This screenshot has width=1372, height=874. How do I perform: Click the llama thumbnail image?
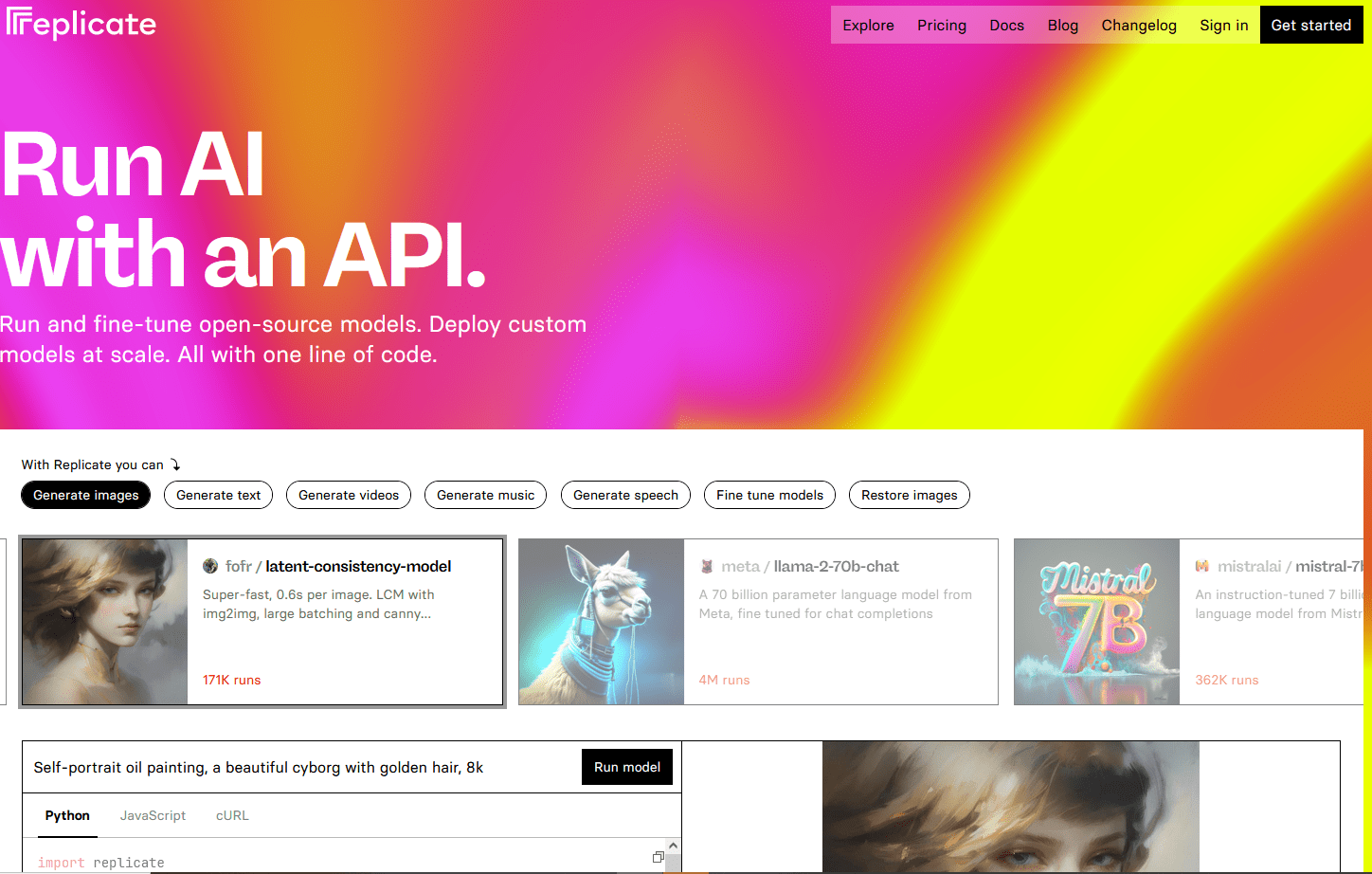[x=602, y=622]
